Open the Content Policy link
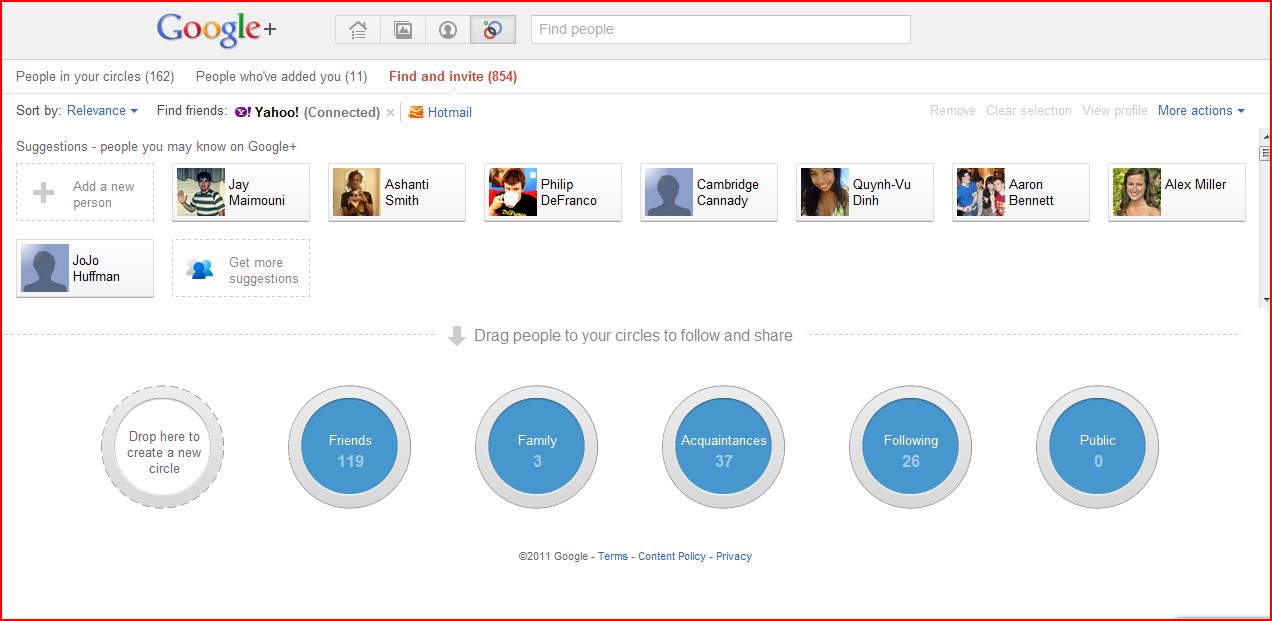The width and height of the screenshot is (1272, 621). 672,556
